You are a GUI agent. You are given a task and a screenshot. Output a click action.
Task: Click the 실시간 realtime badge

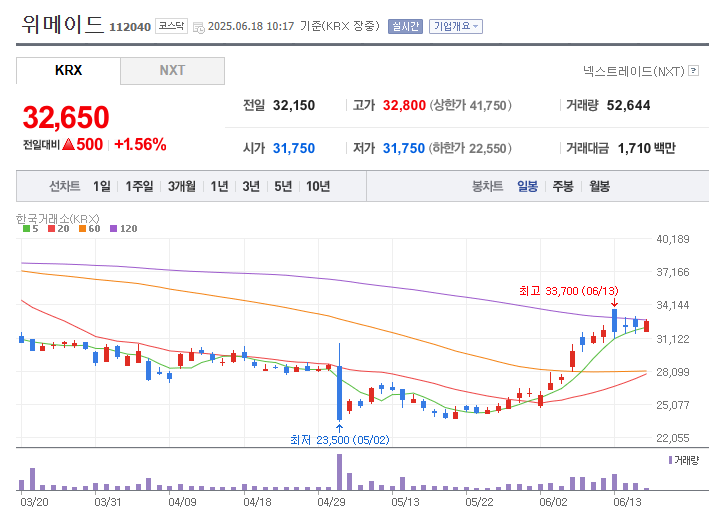tap(405, 27)
